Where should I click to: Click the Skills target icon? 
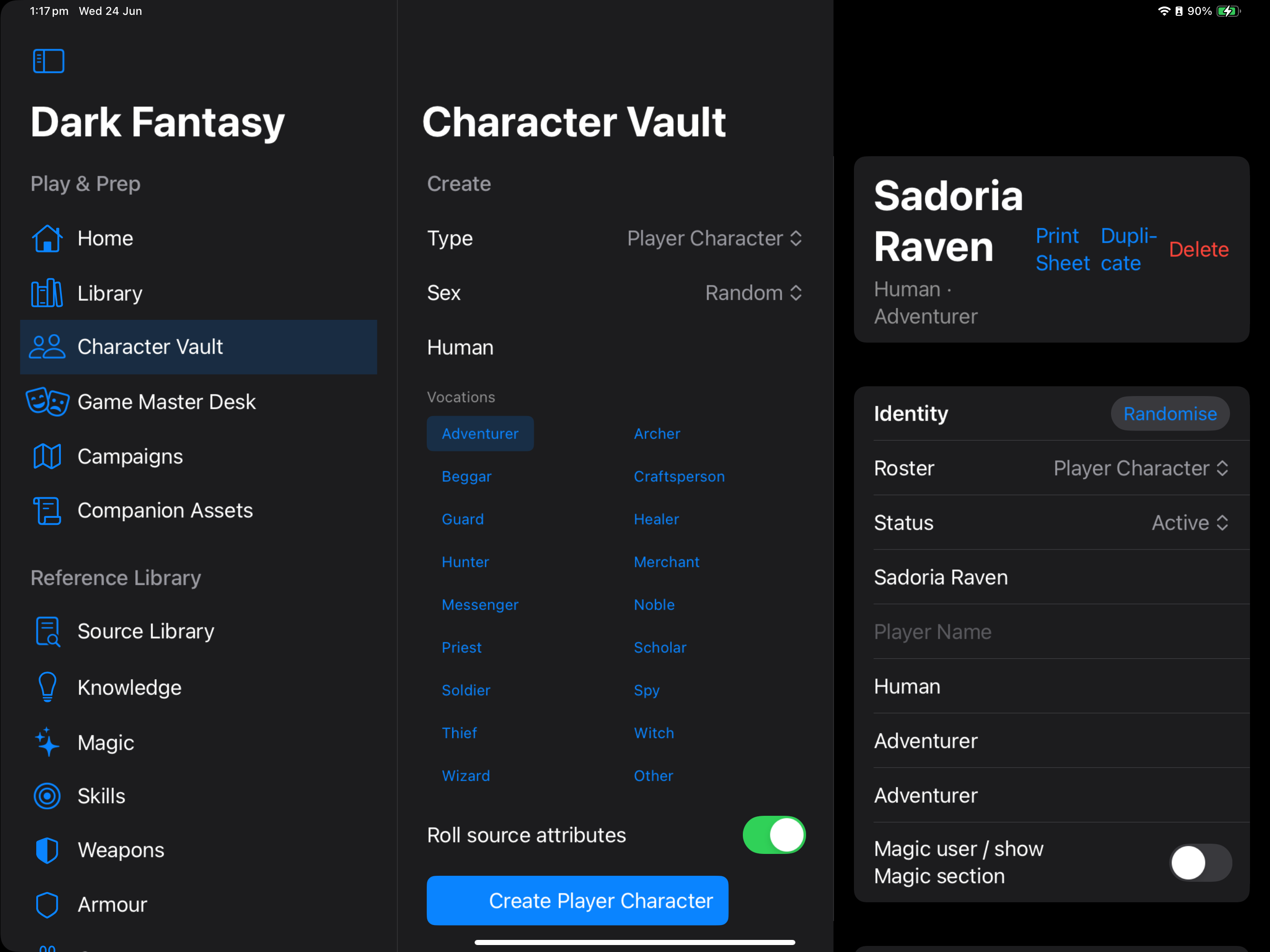click(47, 796)
